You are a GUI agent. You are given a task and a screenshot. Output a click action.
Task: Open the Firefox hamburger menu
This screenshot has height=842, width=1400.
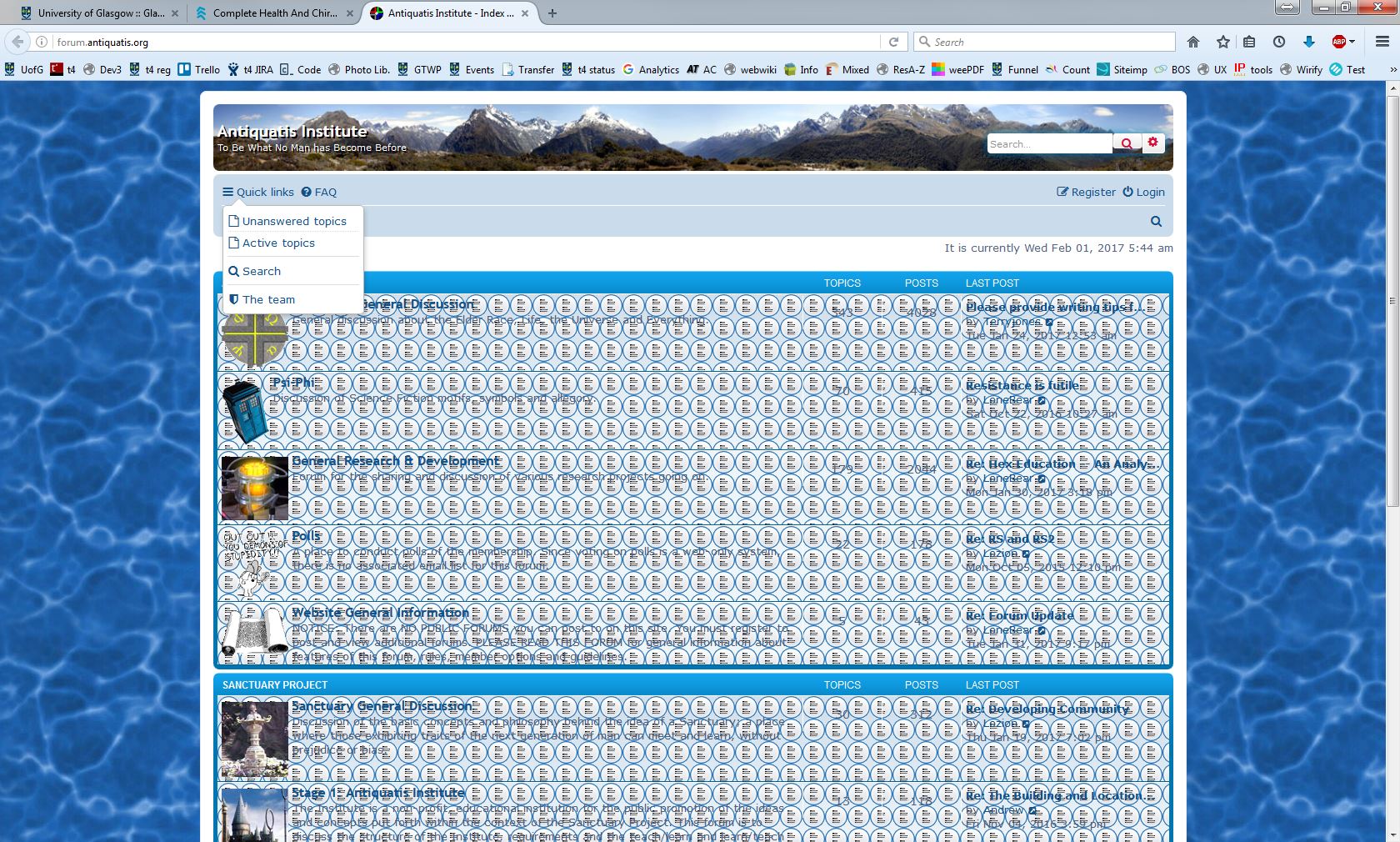[x=1382, y=42]
